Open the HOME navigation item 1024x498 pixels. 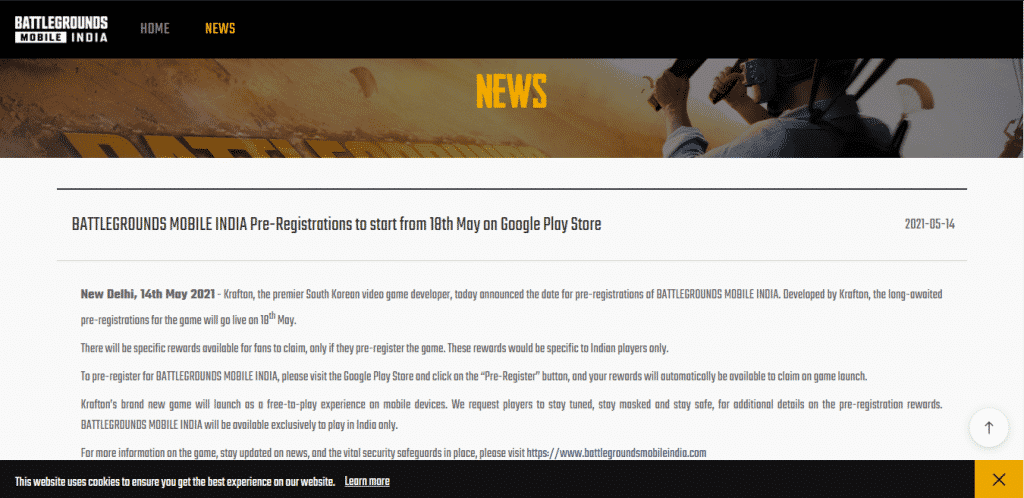[155, 29]
